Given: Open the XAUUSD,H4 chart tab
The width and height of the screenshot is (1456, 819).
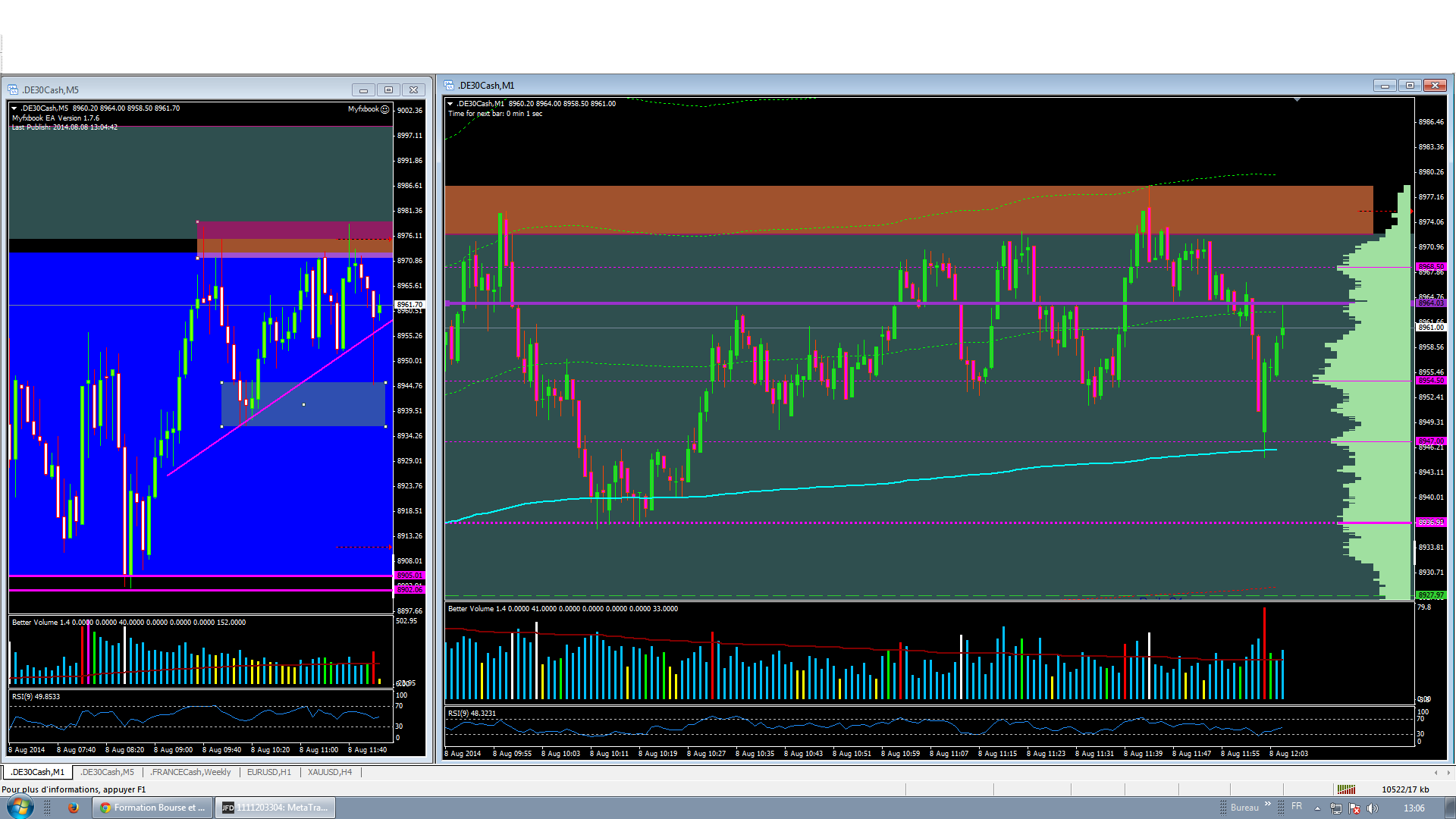Looking at the screenshot, I should pos(329,772).
